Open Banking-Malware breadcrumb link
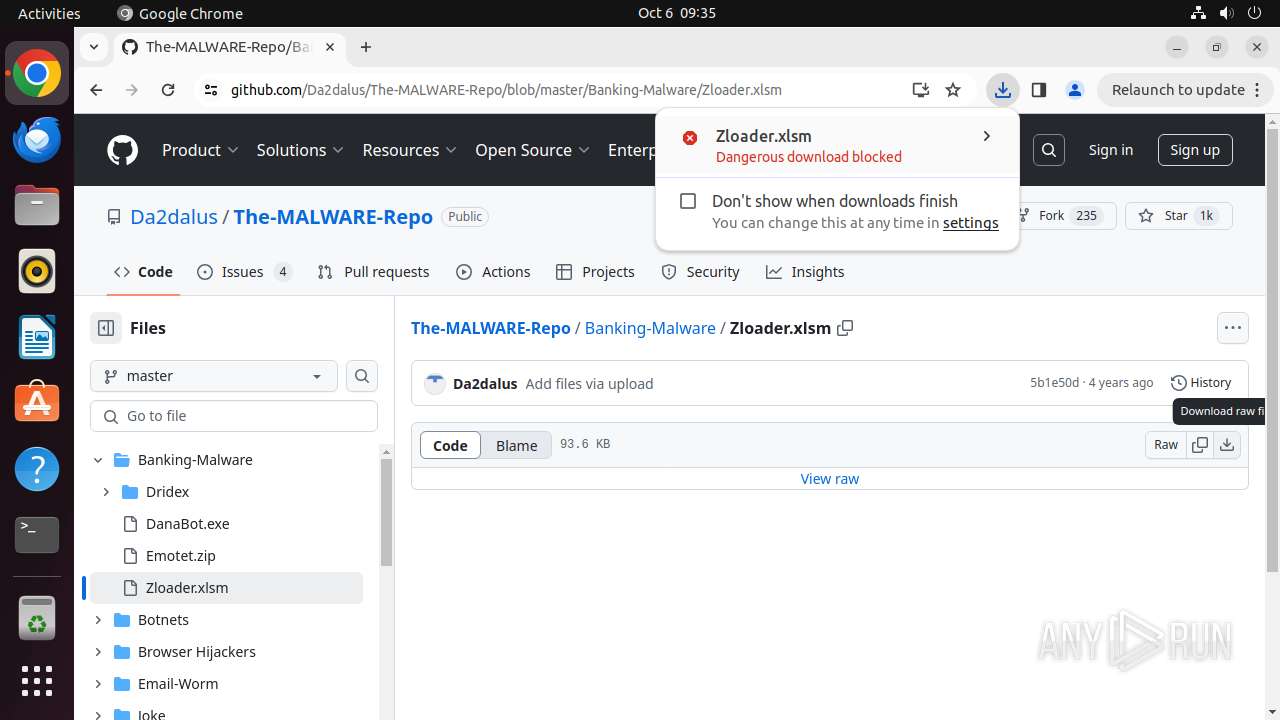Screen dimensions: 1280x720 (650, 328)
